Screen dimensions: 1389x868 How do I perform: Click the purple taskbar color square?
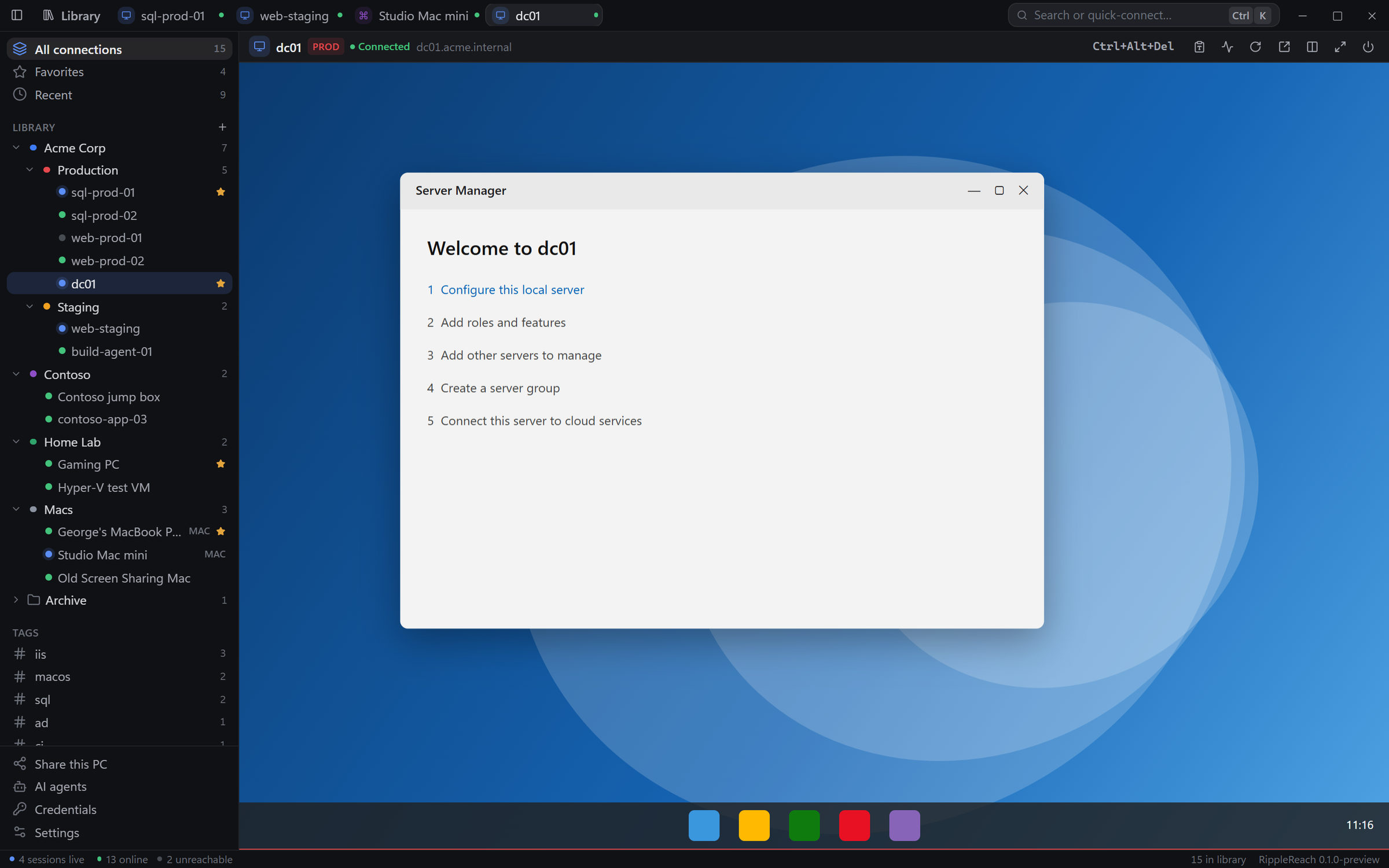pyautogui.click(x=905, y=825)
